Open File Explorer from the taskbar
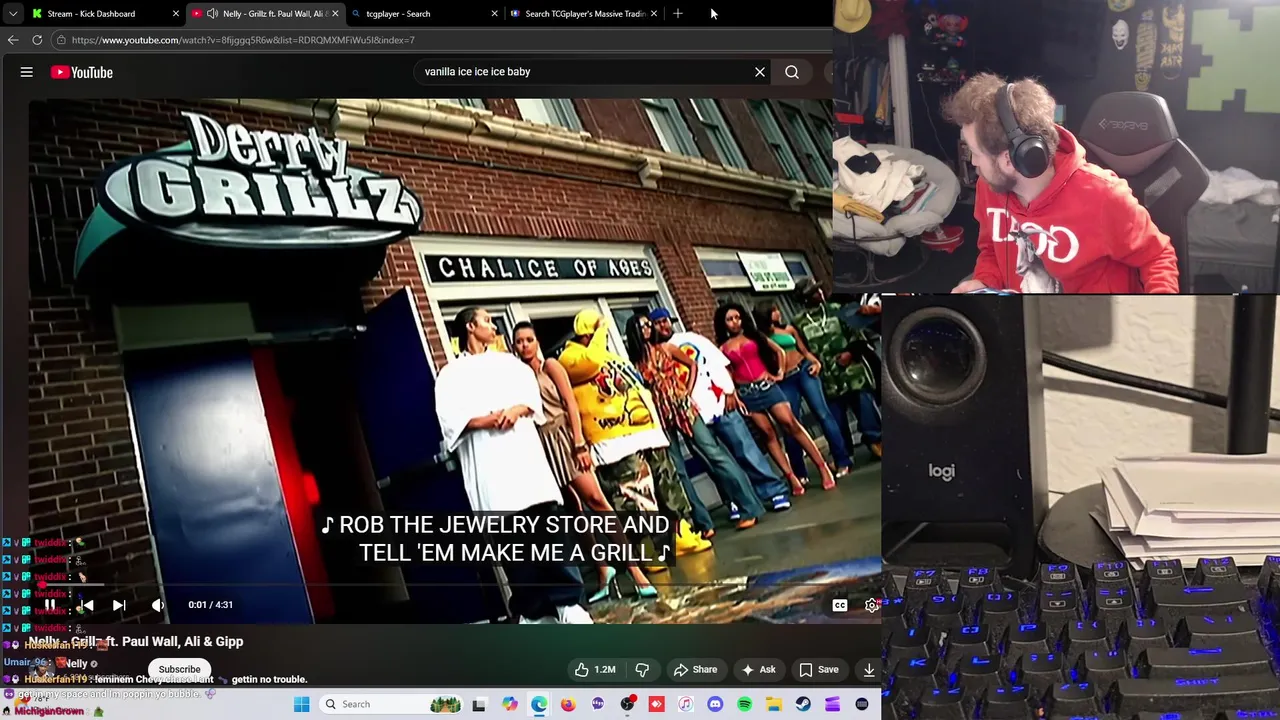This screenshot has height=720, width=1280. 774,704
